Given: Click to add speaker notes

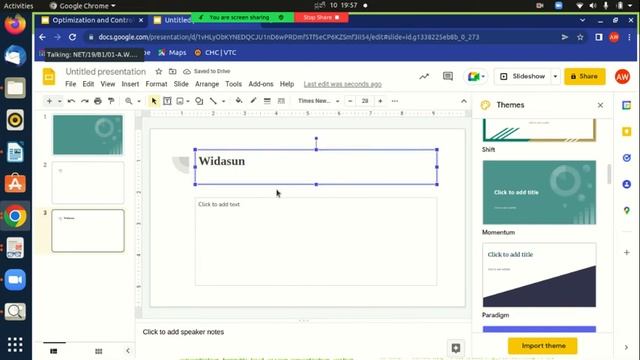Looking at the screenshot, I should point(183,332).
